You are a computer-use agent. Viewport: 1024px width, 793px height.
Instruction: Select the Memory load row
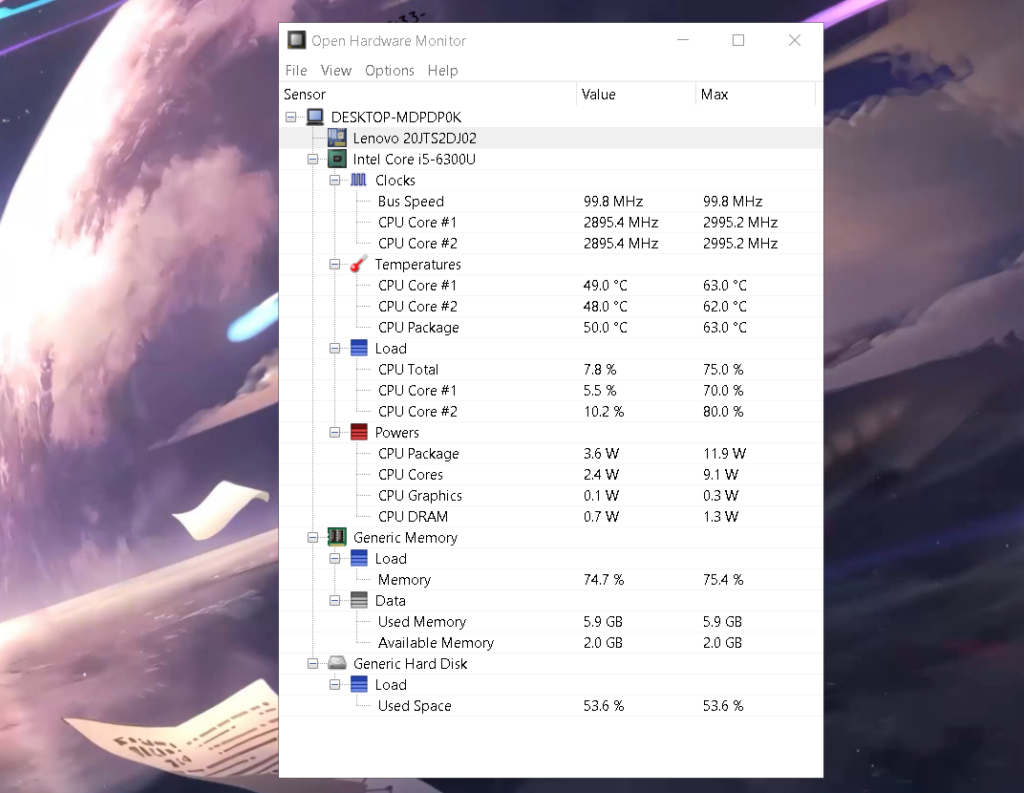tap(551, 579)
